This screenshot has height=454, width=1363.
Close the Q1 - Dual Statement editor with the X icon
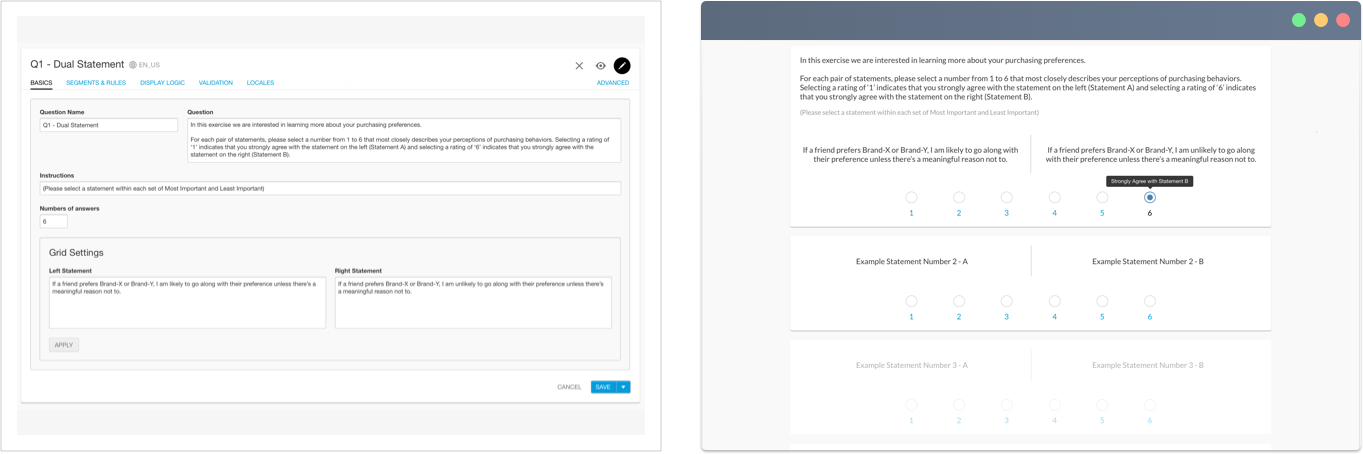579,66
